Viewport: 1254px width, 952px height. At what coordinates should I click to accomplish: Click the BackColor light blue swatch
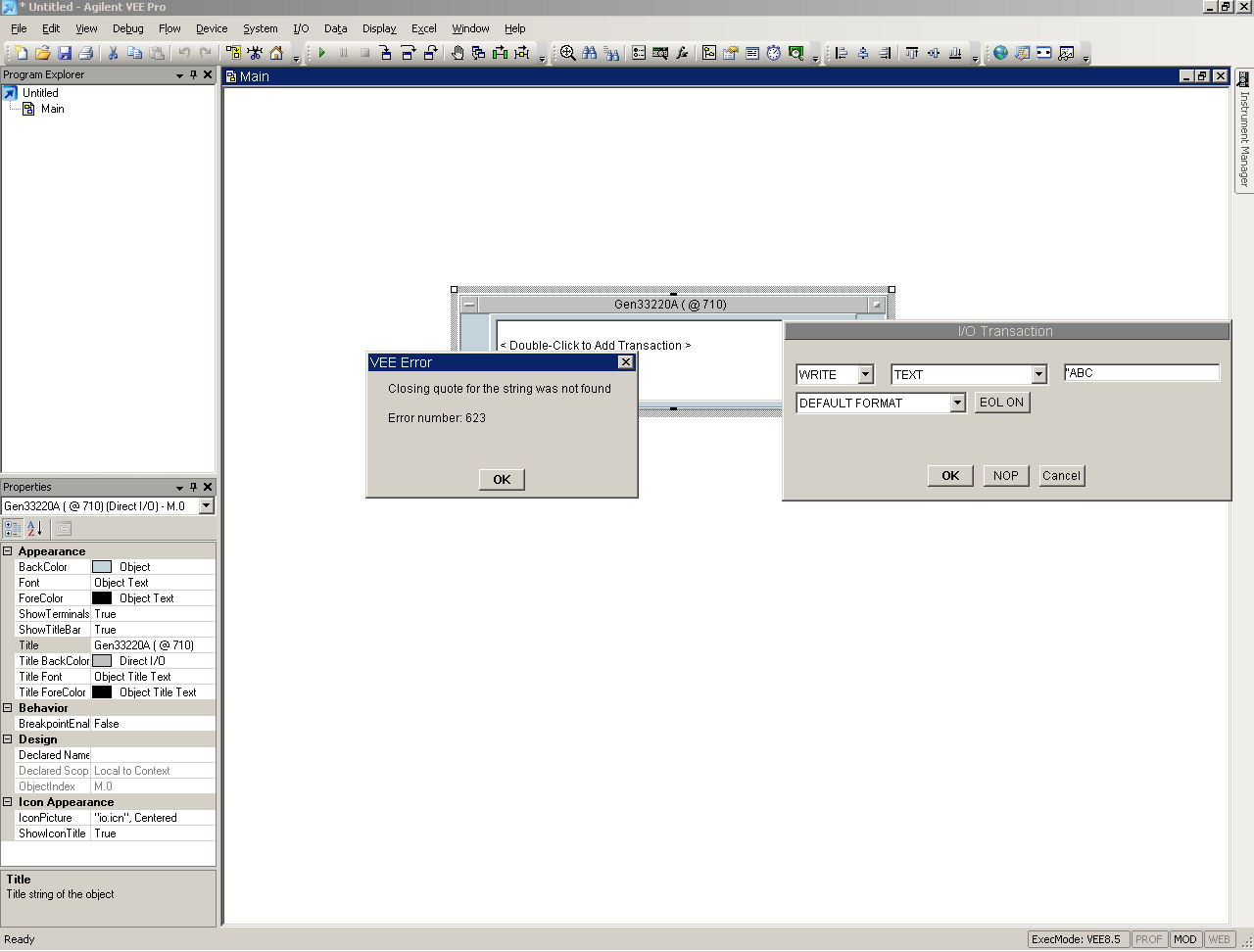(x=102, y=567)
